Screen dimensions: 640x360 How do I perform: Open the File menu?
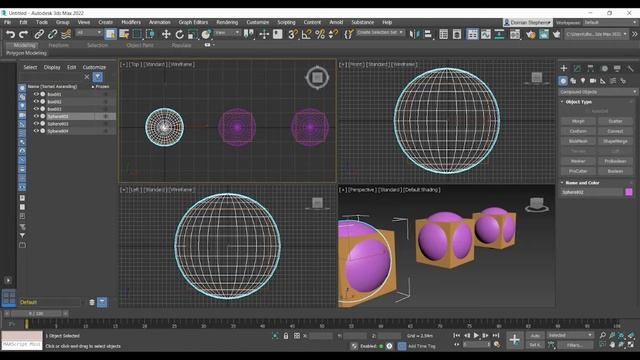pyautogui.click(x=7, y=22)
